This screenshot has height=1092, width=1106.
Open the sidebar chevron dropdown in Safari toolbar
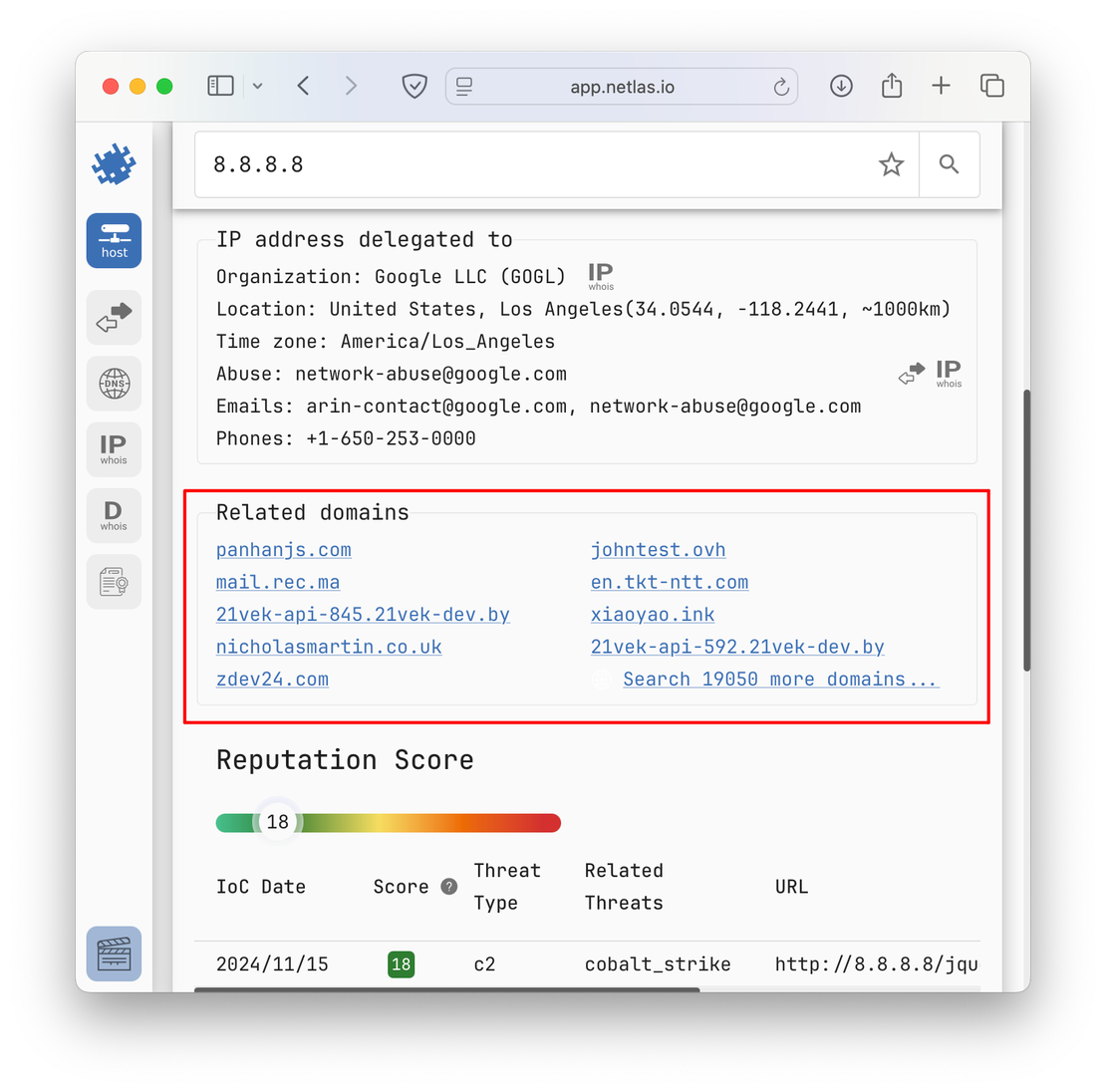click(x=258, y=86)
